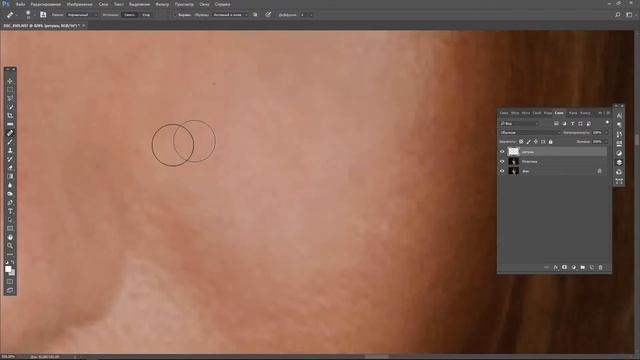640x360 pixels.
Task: Open Layers icon in right dock
Action: [x=619, y=162]
